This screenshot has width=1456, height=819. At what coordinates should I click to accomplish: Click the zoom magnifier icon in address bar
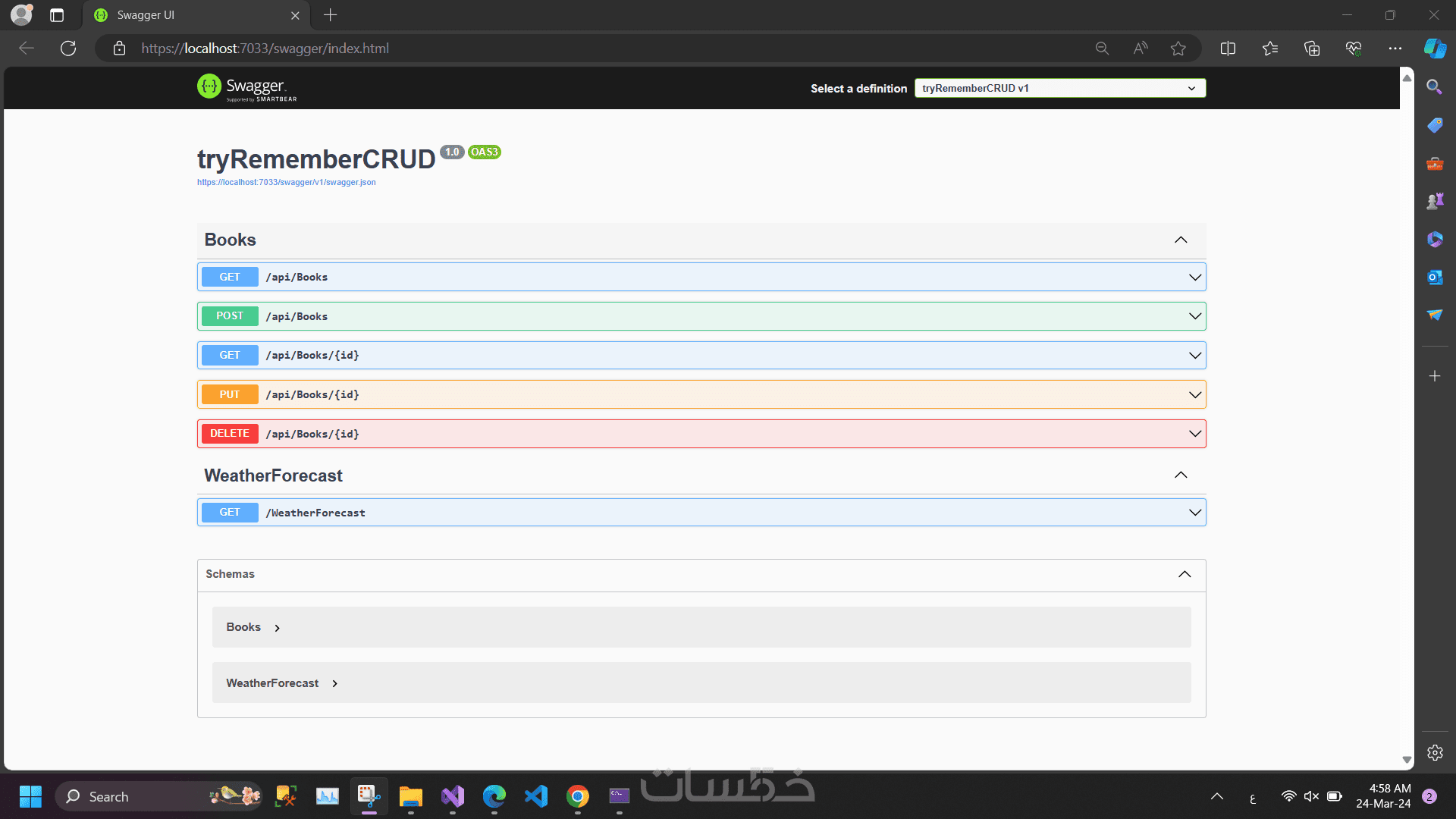pos(1102,49)
